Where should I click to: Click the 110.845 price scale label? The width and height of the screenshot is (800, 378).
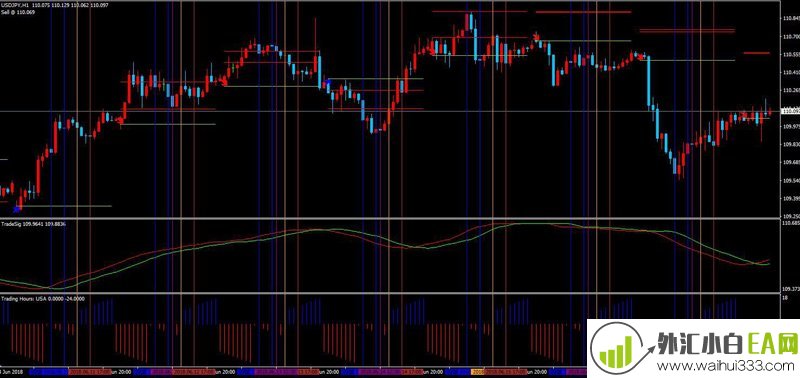[x=790, y=19]
